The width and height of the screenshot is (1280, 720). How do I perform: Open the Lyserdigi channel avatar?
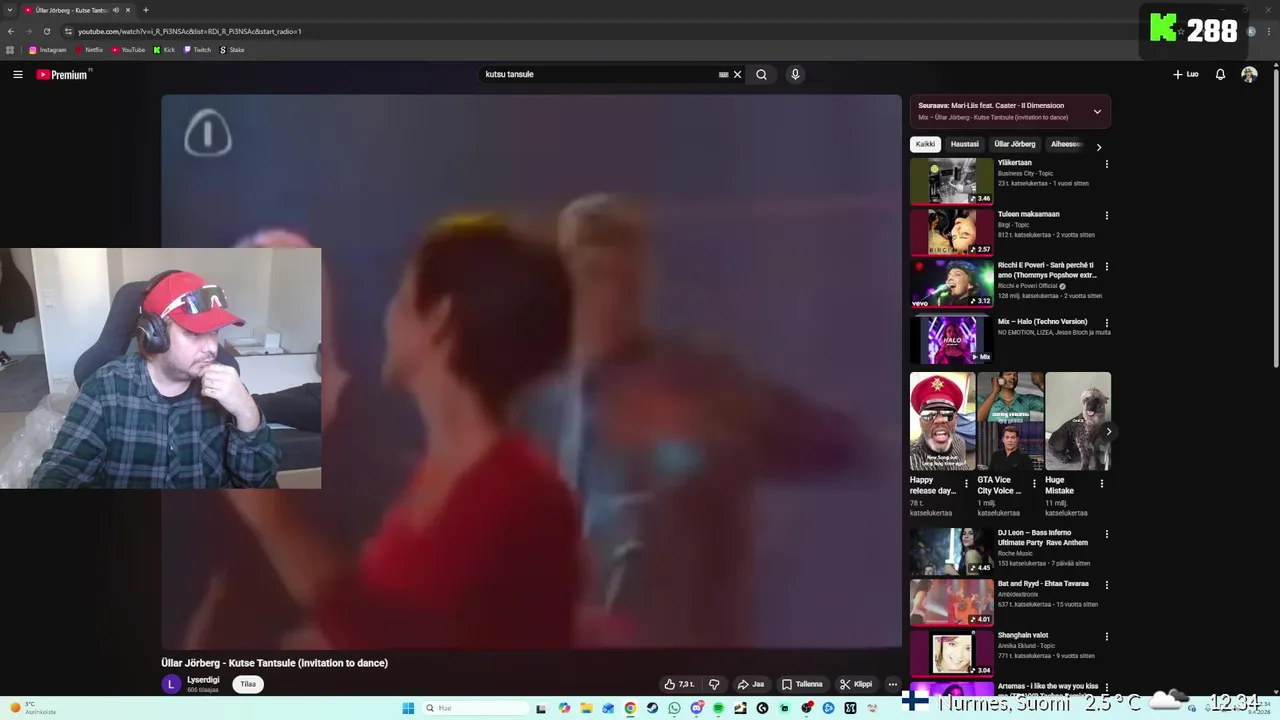tap(171, 684)
